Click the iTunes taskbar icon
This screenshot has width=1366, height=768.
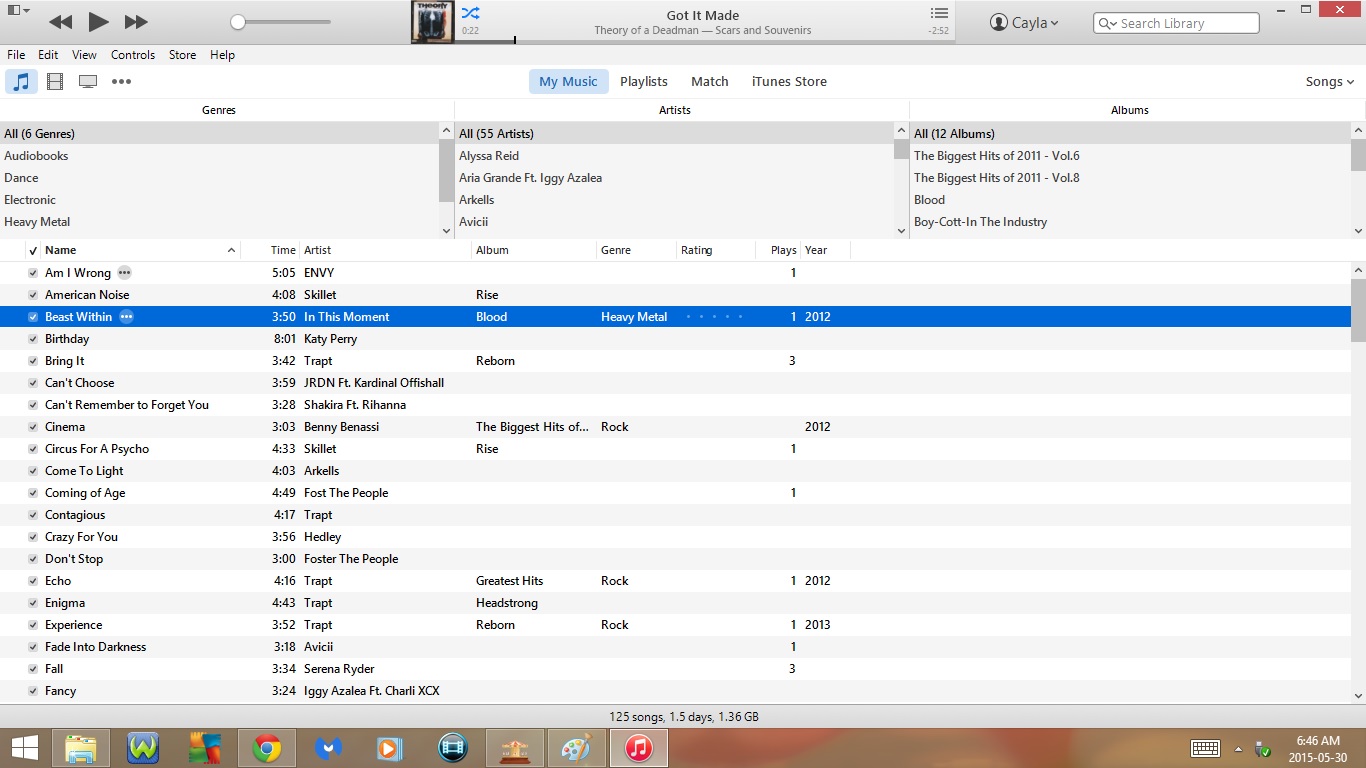639,748
